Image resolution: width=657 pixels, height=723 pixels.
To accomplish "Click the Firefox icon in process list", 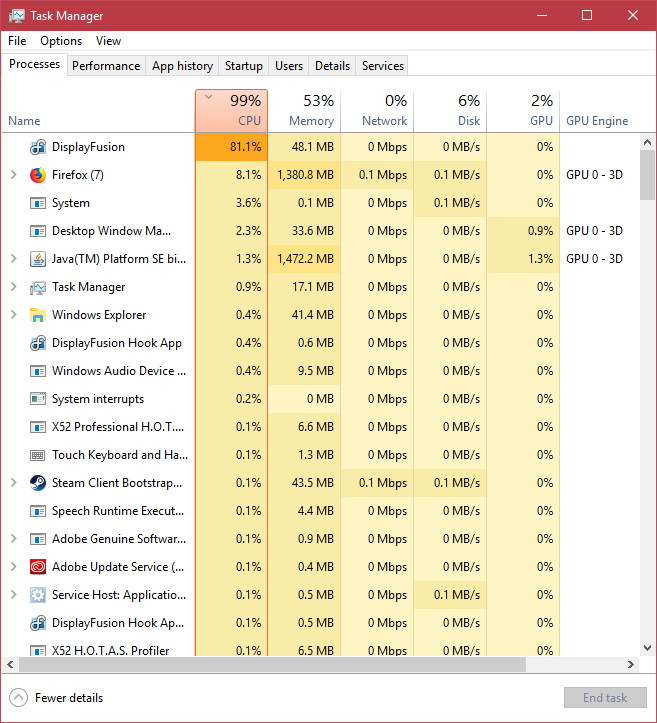I will click(x=38, y=175).
